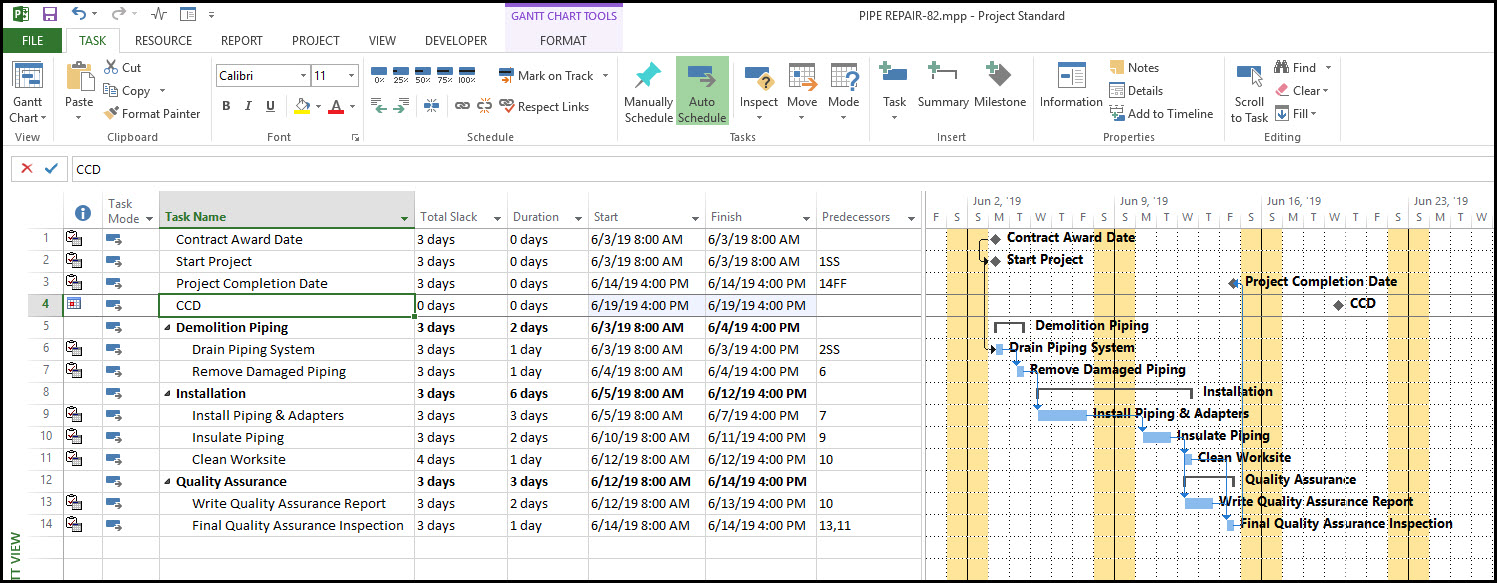Click Add to Timeline button
This screenshot has width=1497, height=583.
pos(1160,114)
